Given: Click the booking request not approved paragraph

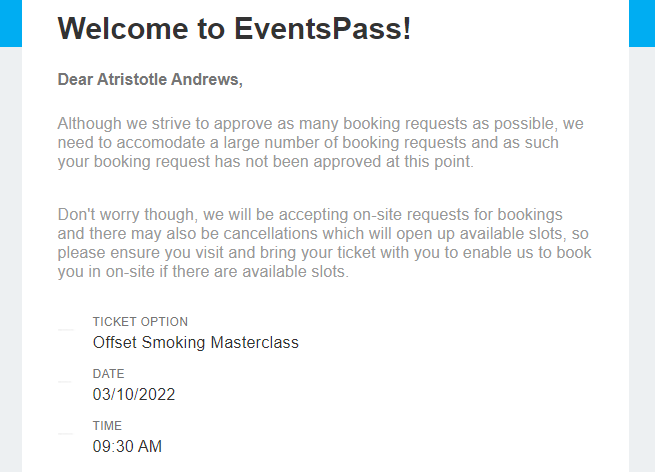Looking at the screenshot, I should 320,143.
